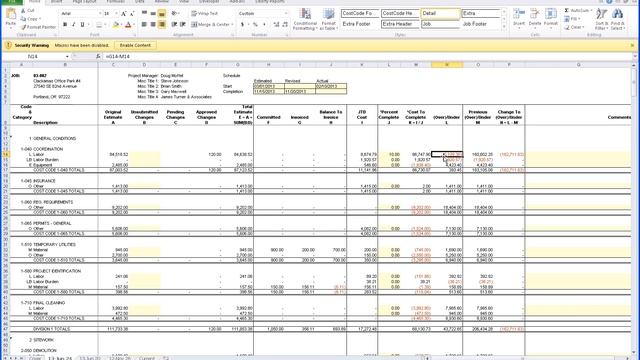Apply the Extra Header cell style
The width and height of the screenshot is (640, 360).
400,24
